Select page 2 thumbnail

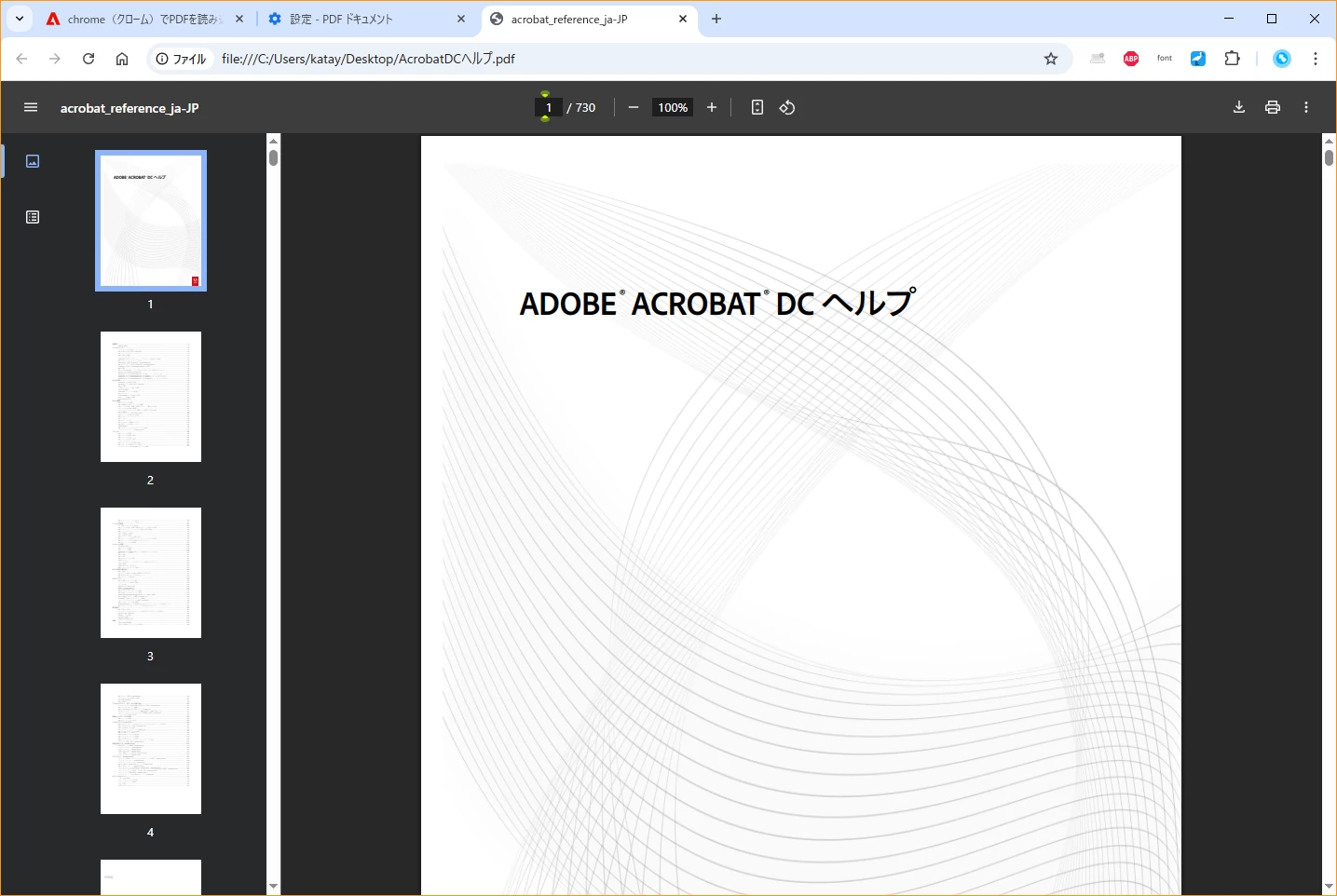151,397
